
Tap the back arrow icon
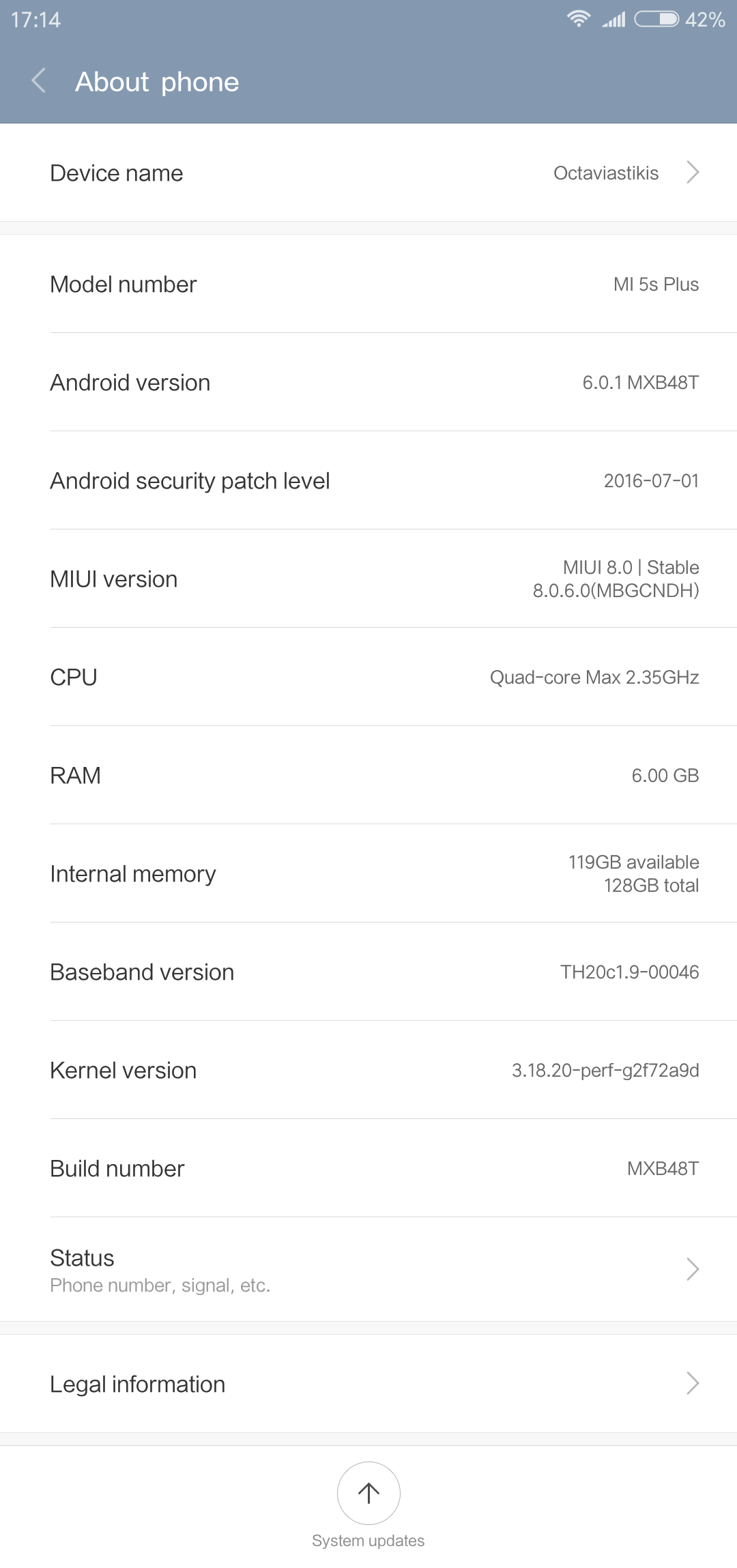[39, 81]
